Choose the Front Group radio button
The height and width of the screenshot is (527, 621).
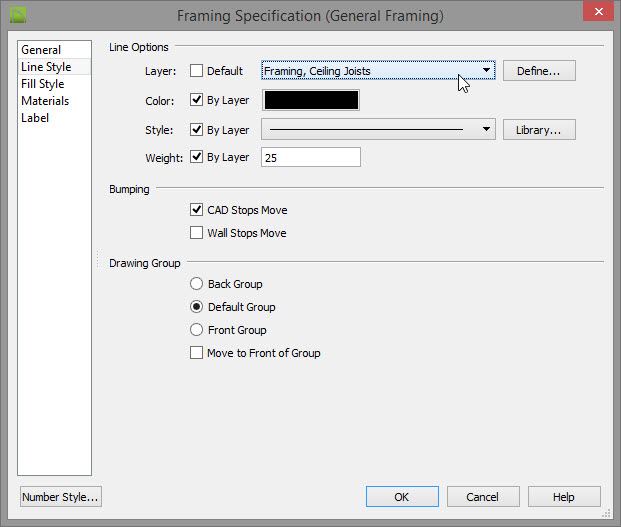[x=196, y=329]
